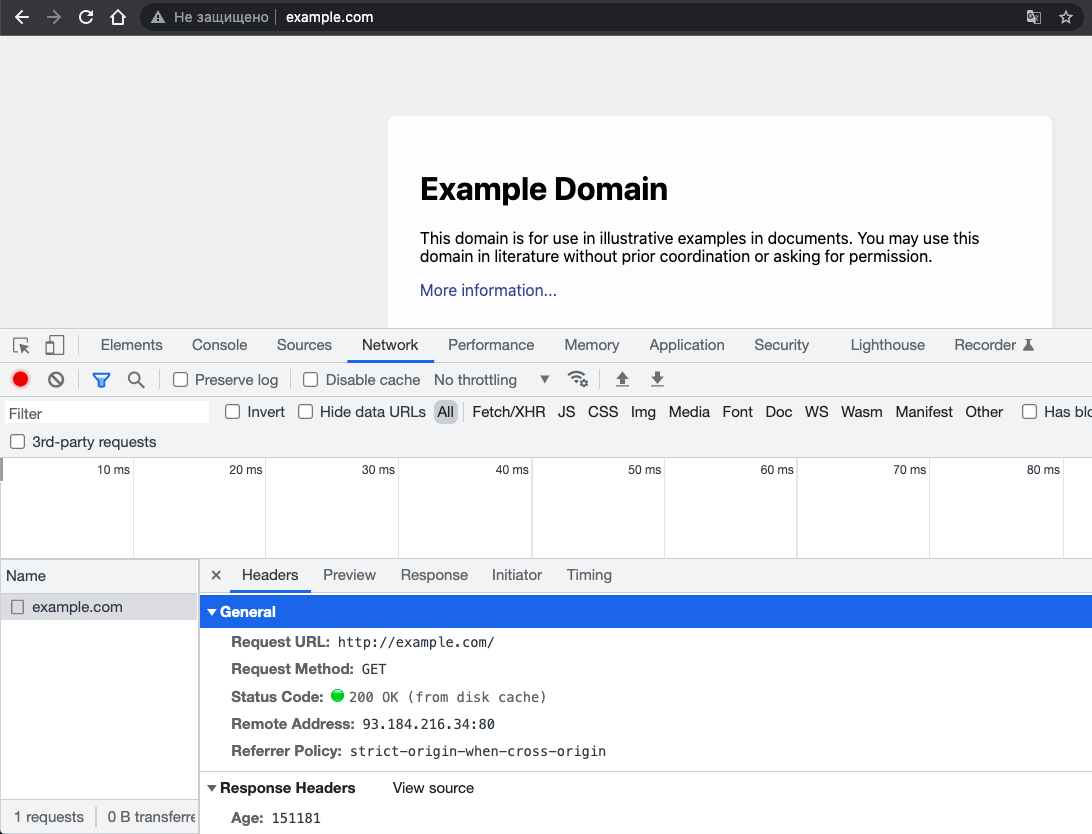Viewport: 1092px width, 834px height.
Task: Click the network Filter text field
Action: pyautogui.click(x=105, y=413)
